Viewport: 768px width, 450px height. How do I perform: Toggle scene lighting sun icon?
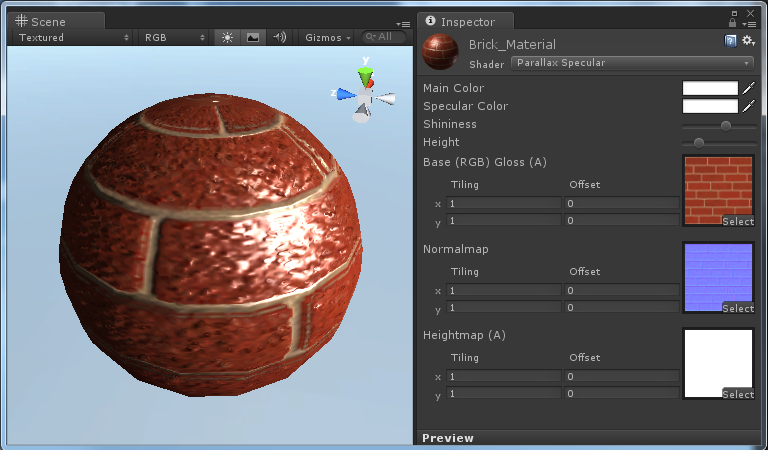[x=227, y=37]
